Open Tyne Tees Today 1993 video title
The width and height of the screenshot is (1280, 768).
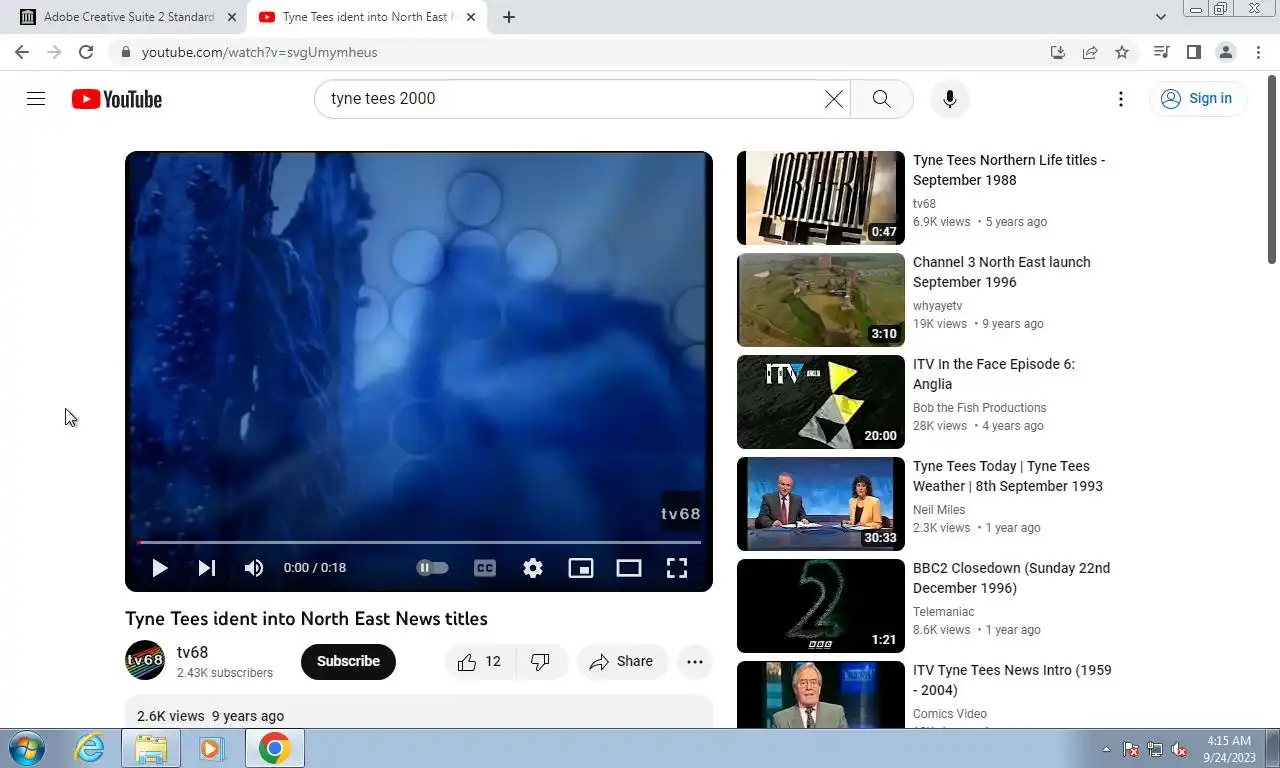(1008, 476)
